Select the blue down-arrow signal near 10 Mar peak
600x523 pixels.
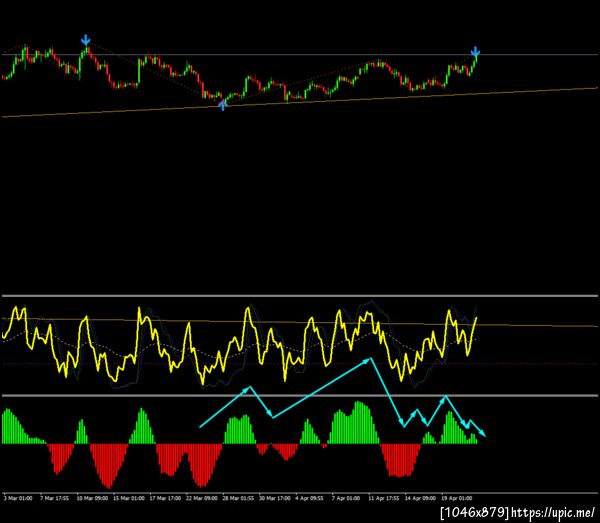pyautogui.click(x=86, y=40)
